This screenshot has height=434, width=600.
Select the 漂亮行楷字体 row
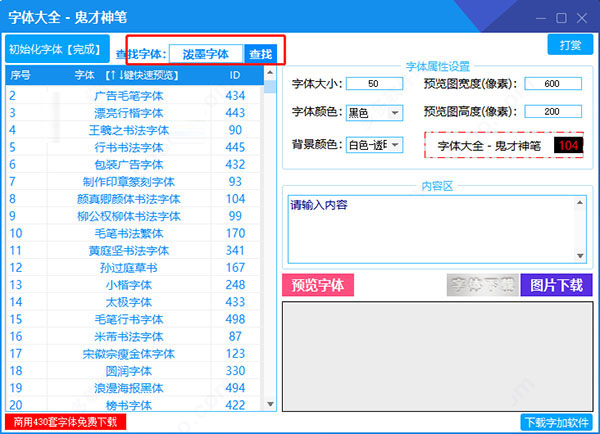coord(134,113)
